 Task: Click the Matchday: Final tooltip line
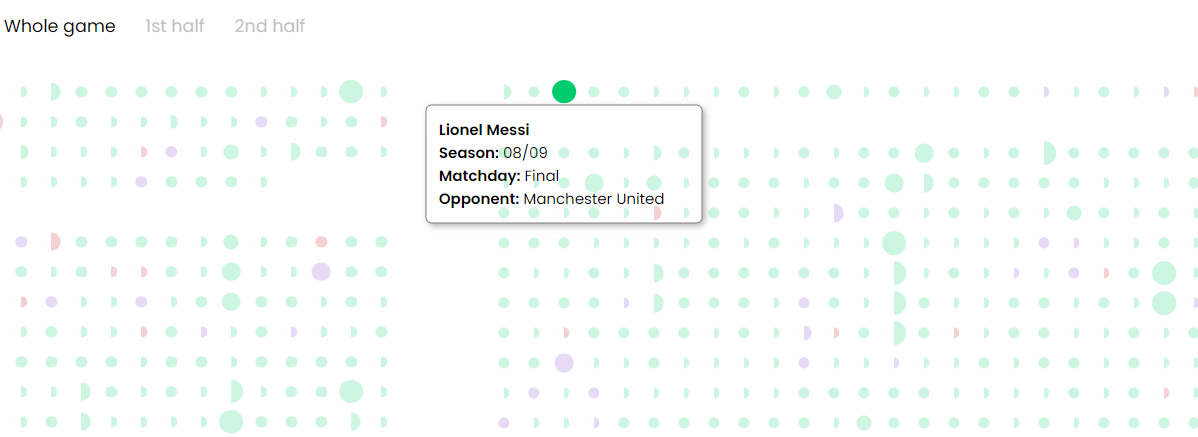pos(499,176)
